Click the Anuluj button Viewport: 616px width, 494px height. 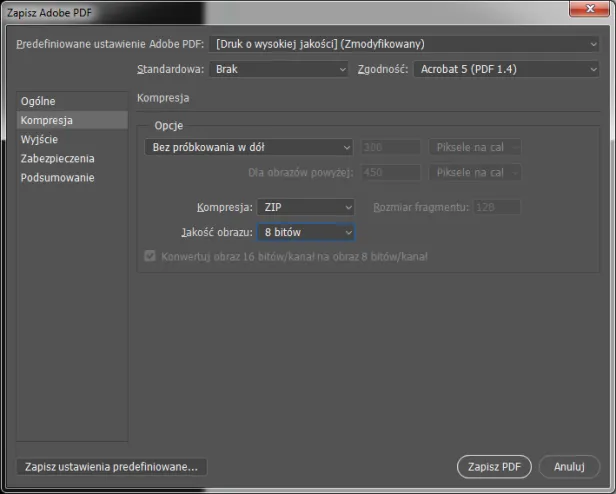coord(569,466)
